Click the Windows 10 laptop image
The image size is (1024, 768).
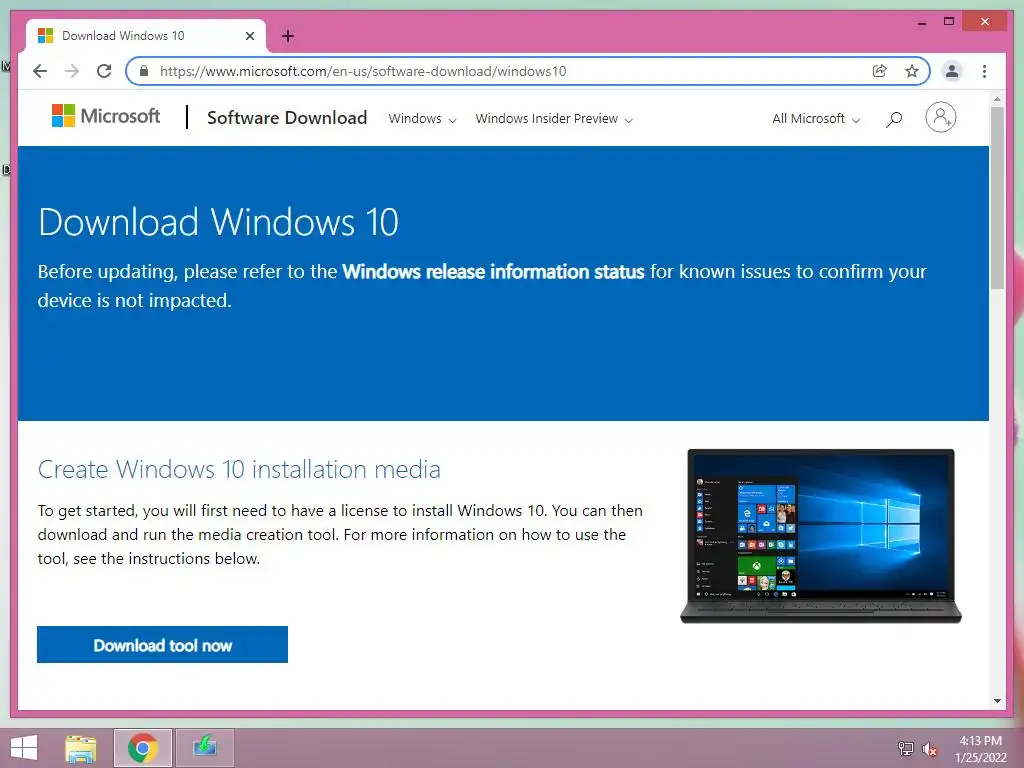pos(821,536)
